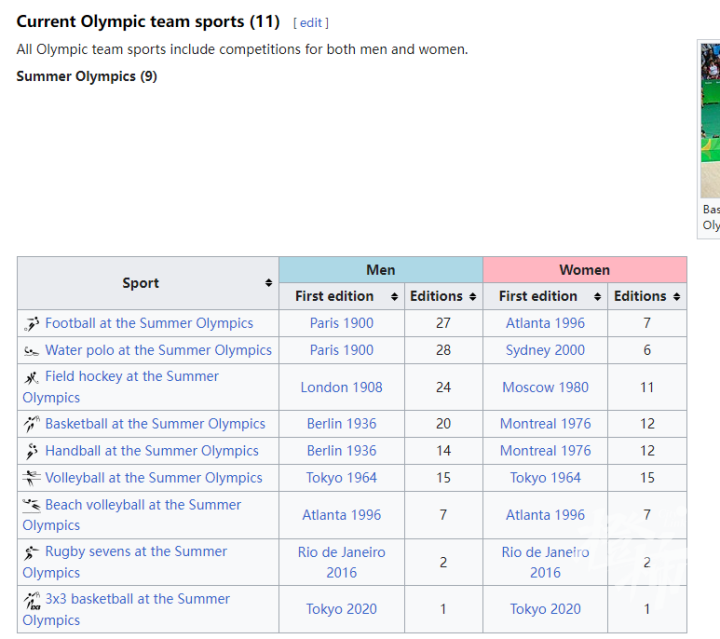Click the volleyball pictogram icon
The image size is (720, 639).
pos(32,478)
